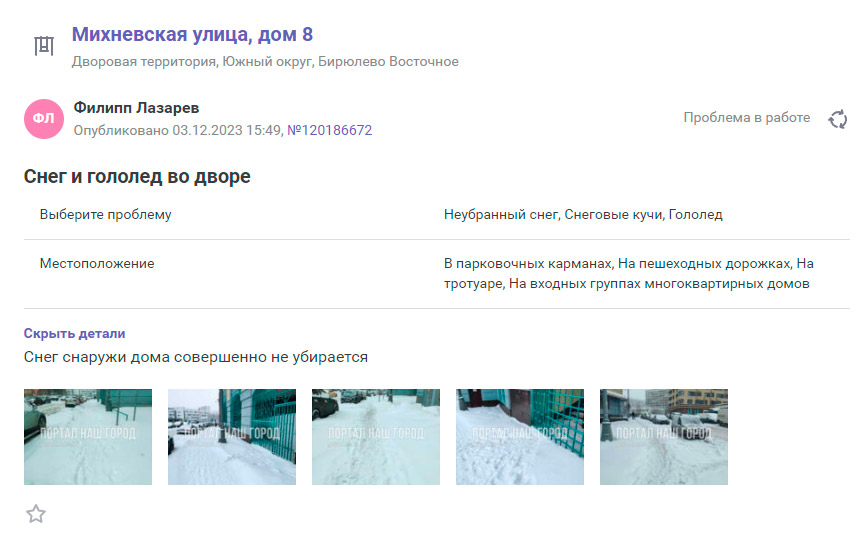Click the heading Снег и гололед во дворе
The width and height of the screenshot is (864, 546).
(x=137, y=177)
